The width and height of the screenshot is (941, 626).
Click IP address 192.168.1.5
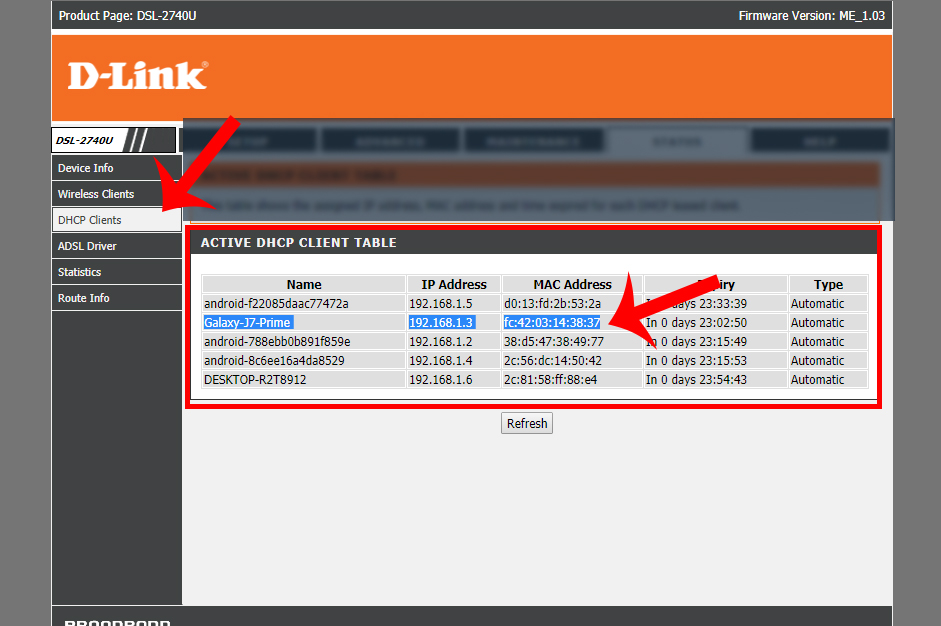tap(440, 304)
